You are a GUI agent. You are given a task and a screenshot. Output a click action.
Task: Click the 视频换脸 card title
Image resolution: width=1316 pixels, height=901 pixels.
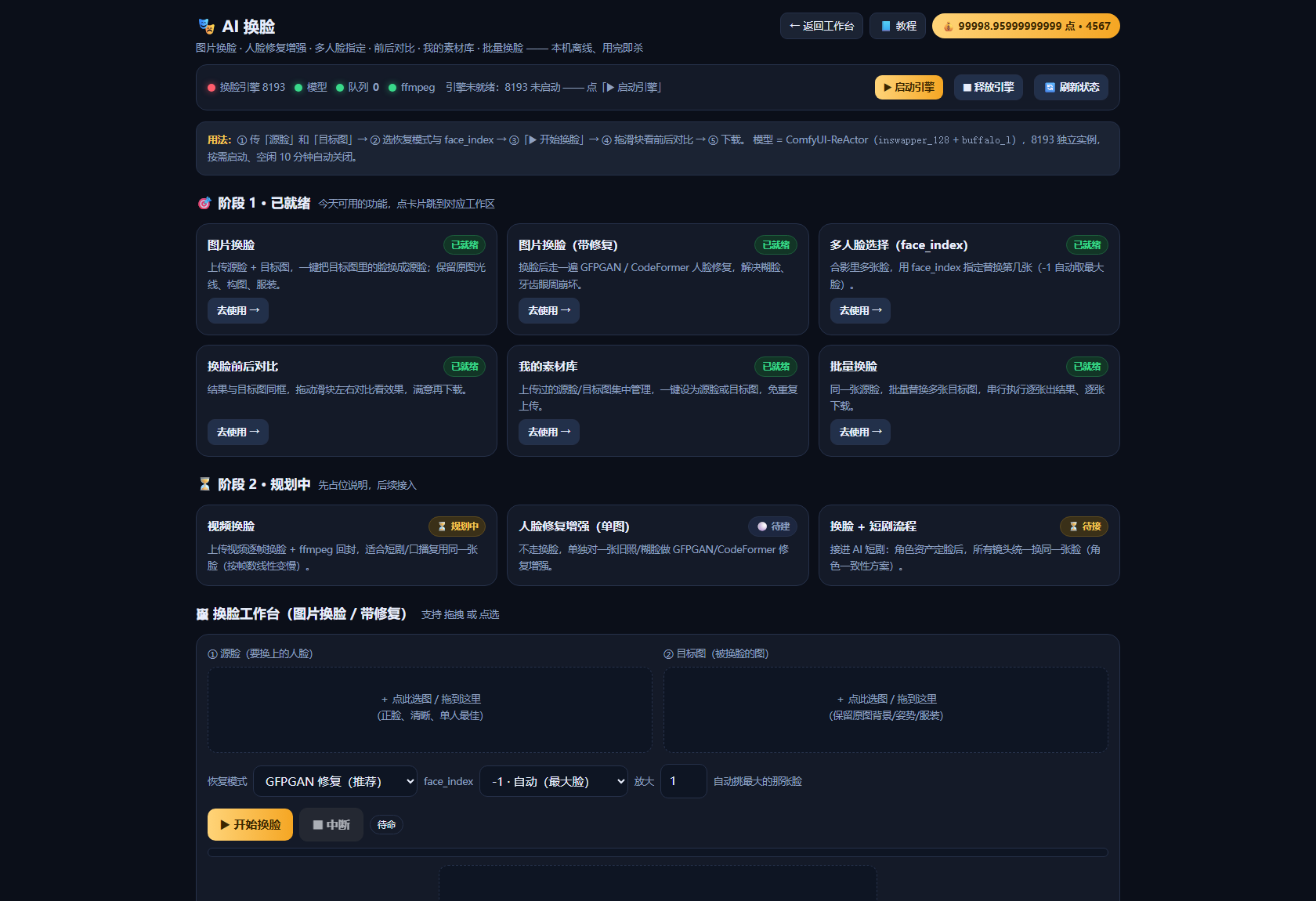pos(231,526)
